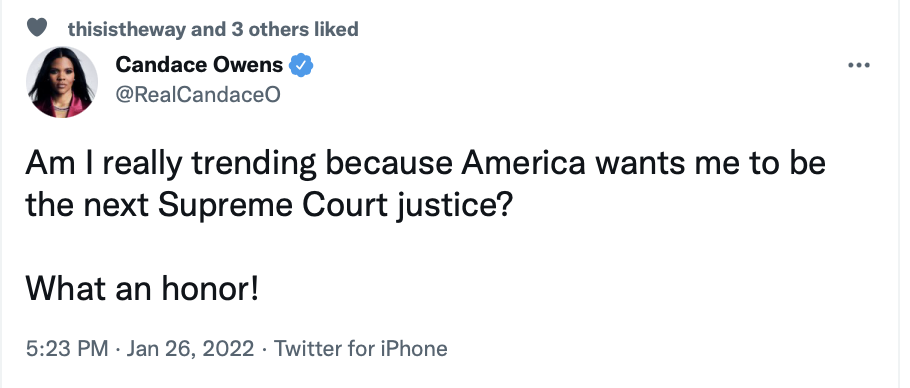Click the 'What an honor!' line
The height and width of the screenshot is (388, 910).
point(142,288)
